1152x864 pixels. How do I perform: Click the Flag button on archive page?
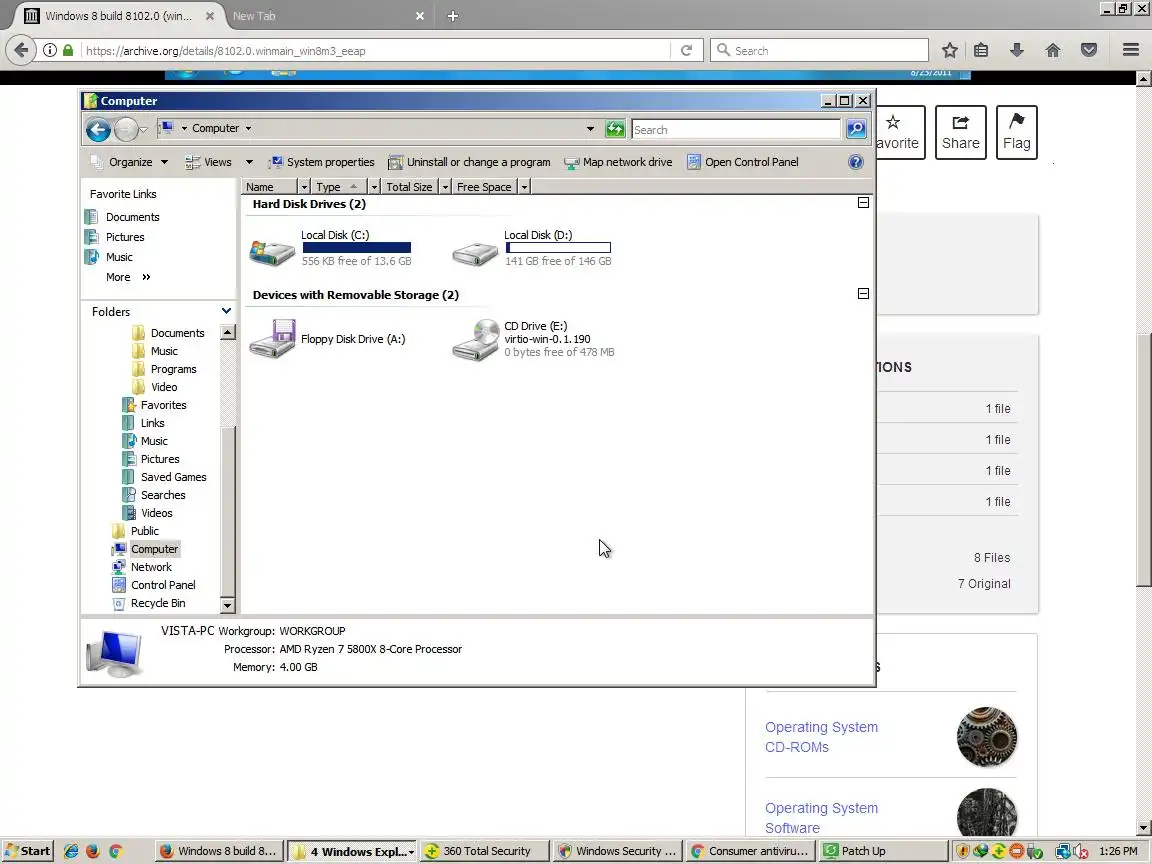[1017, 132]
